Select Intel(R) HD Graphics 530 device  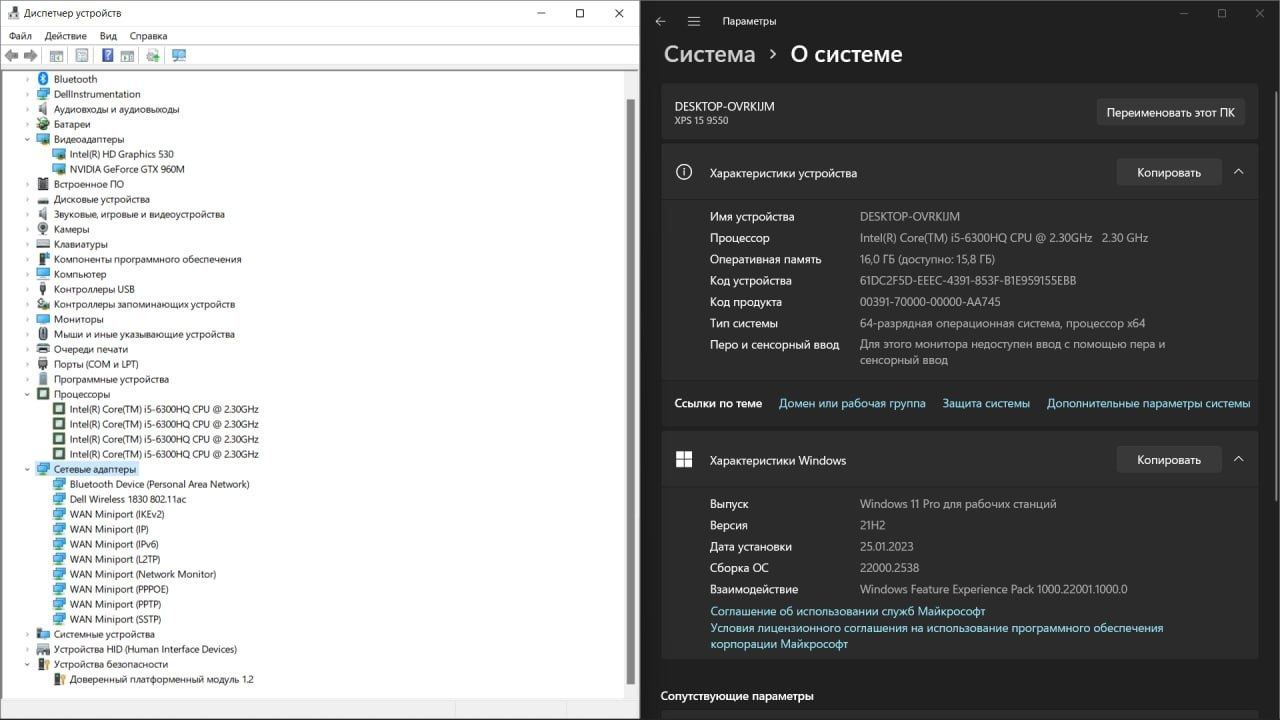pyautogui.click(x=121, y=154)
